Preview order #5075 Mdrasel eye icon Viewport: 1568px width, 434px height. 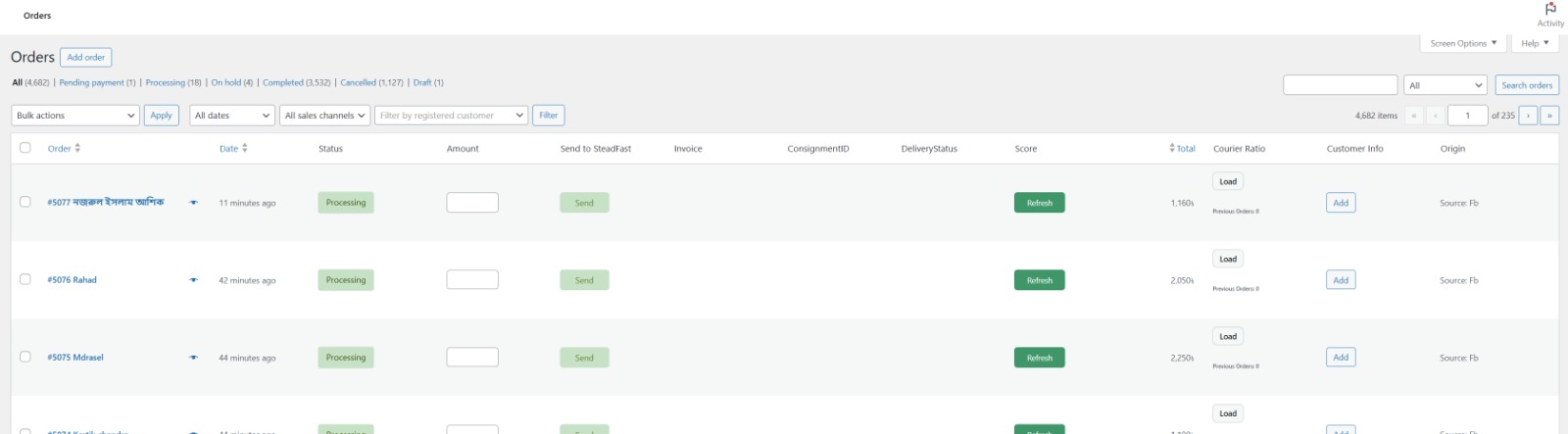[193, 358]
